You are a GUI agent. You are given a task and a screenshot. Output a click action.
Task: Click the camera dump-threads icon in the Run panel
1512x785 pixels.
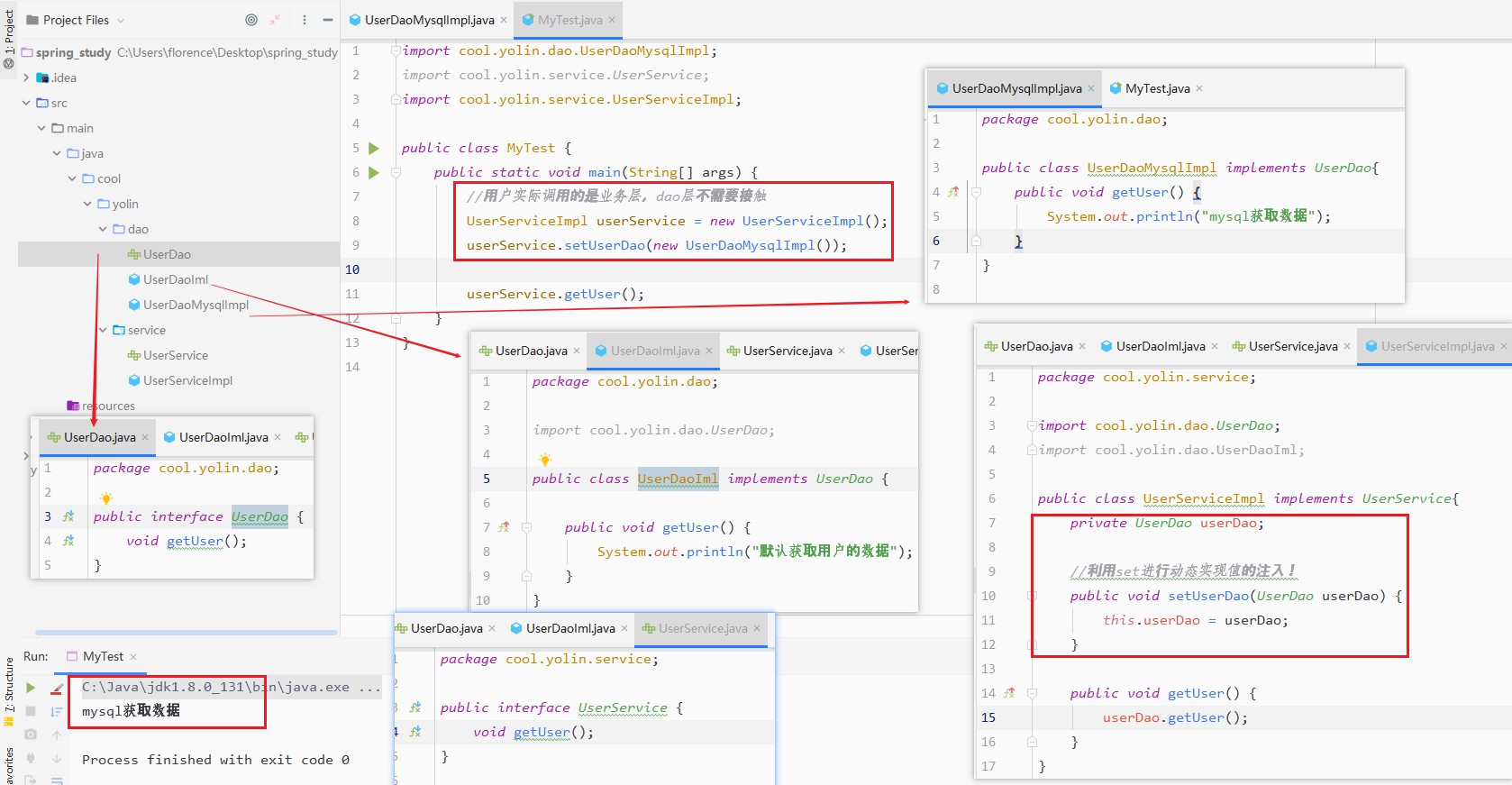pyautogui.click(x=31, y=735)
